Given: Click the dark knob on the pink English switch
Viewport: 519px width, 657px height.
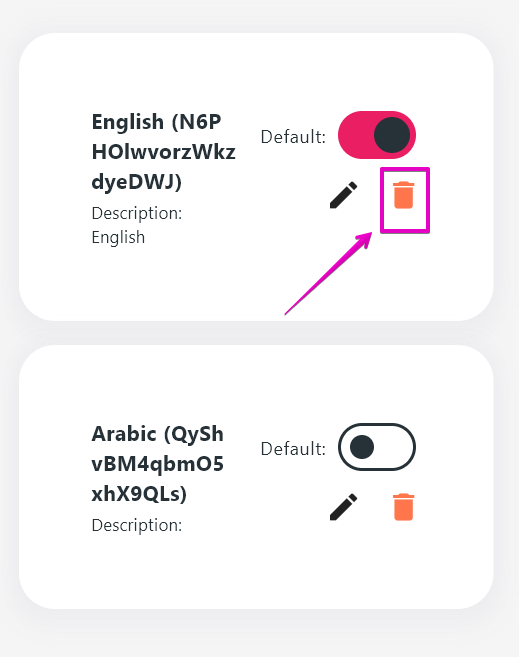Looking at the screenshot, I should click(x=392, y=135).
